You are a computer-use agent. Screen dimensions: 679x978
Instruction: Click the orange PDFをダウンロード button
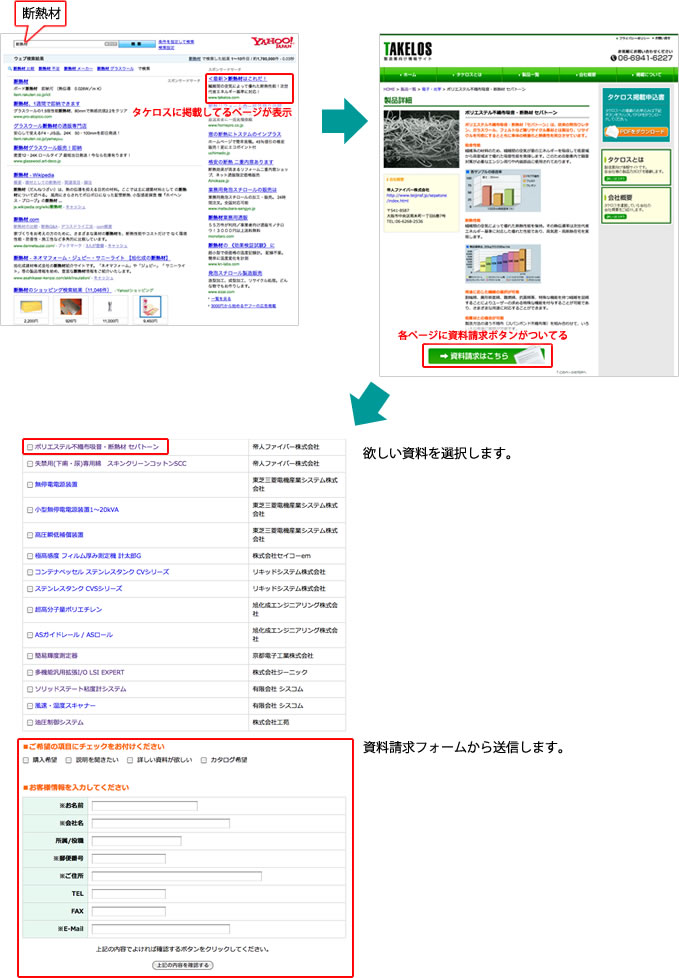tap(637, 132)
